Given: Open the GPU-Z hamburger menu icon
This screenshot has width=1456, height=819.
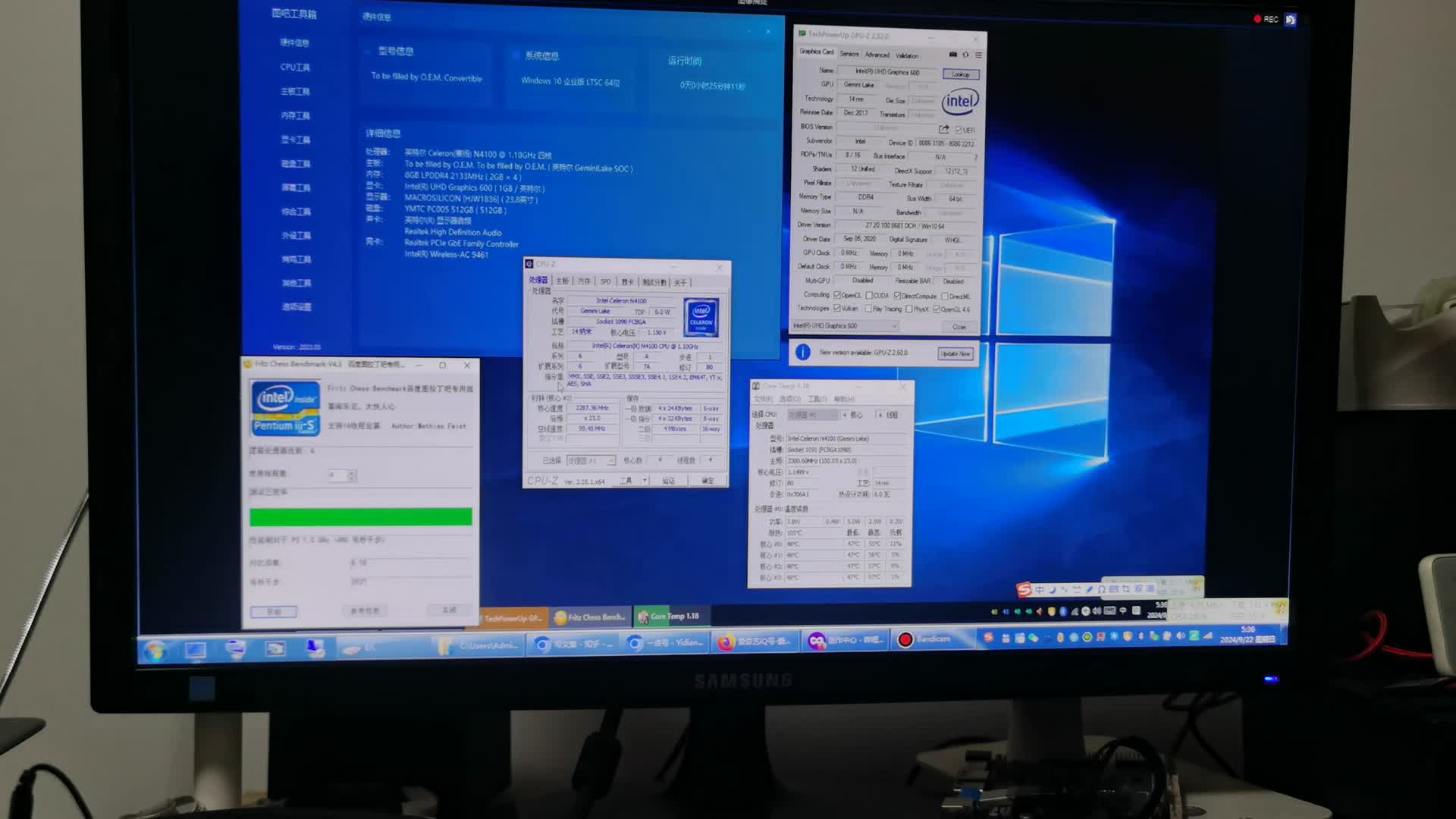Looking at the screenshot, I should (978, 55).
